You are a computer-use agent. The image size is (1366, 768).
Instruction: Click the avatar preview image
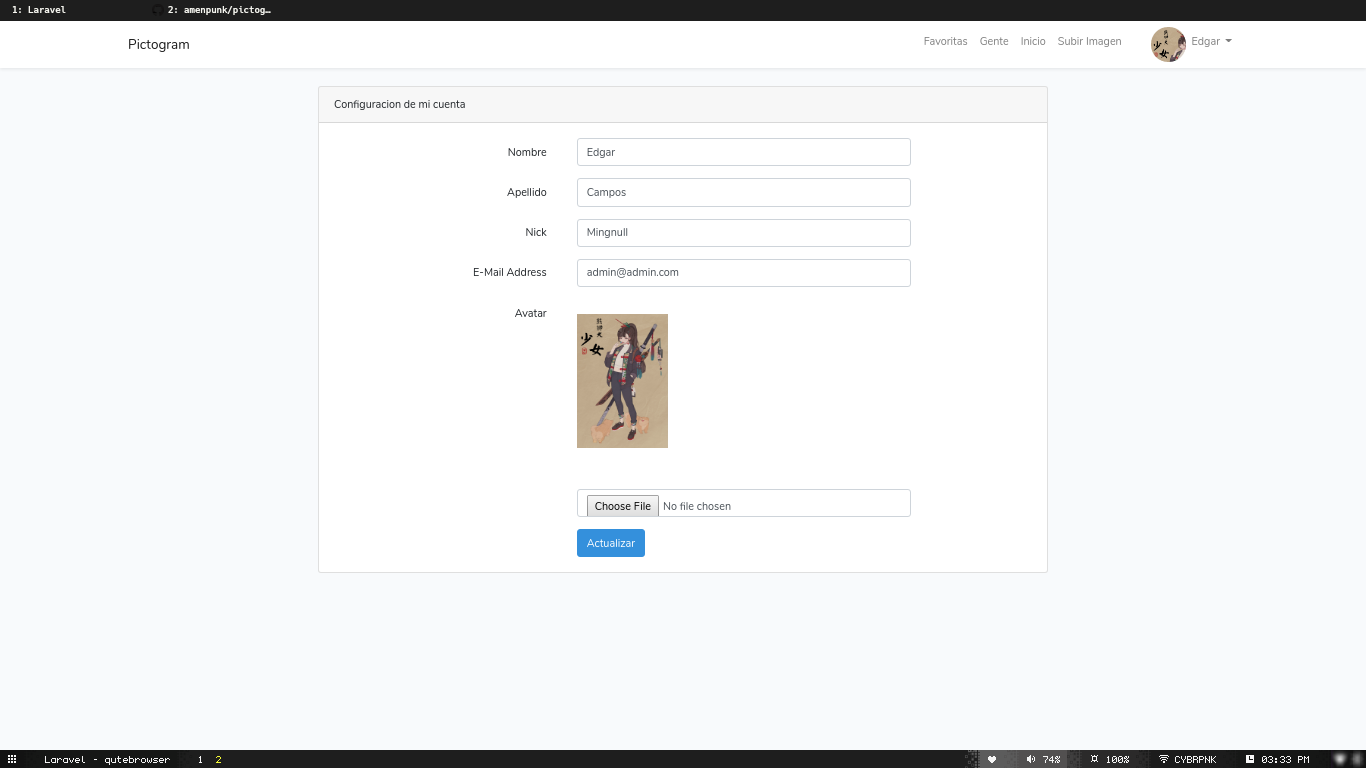[x=622, y=381]
